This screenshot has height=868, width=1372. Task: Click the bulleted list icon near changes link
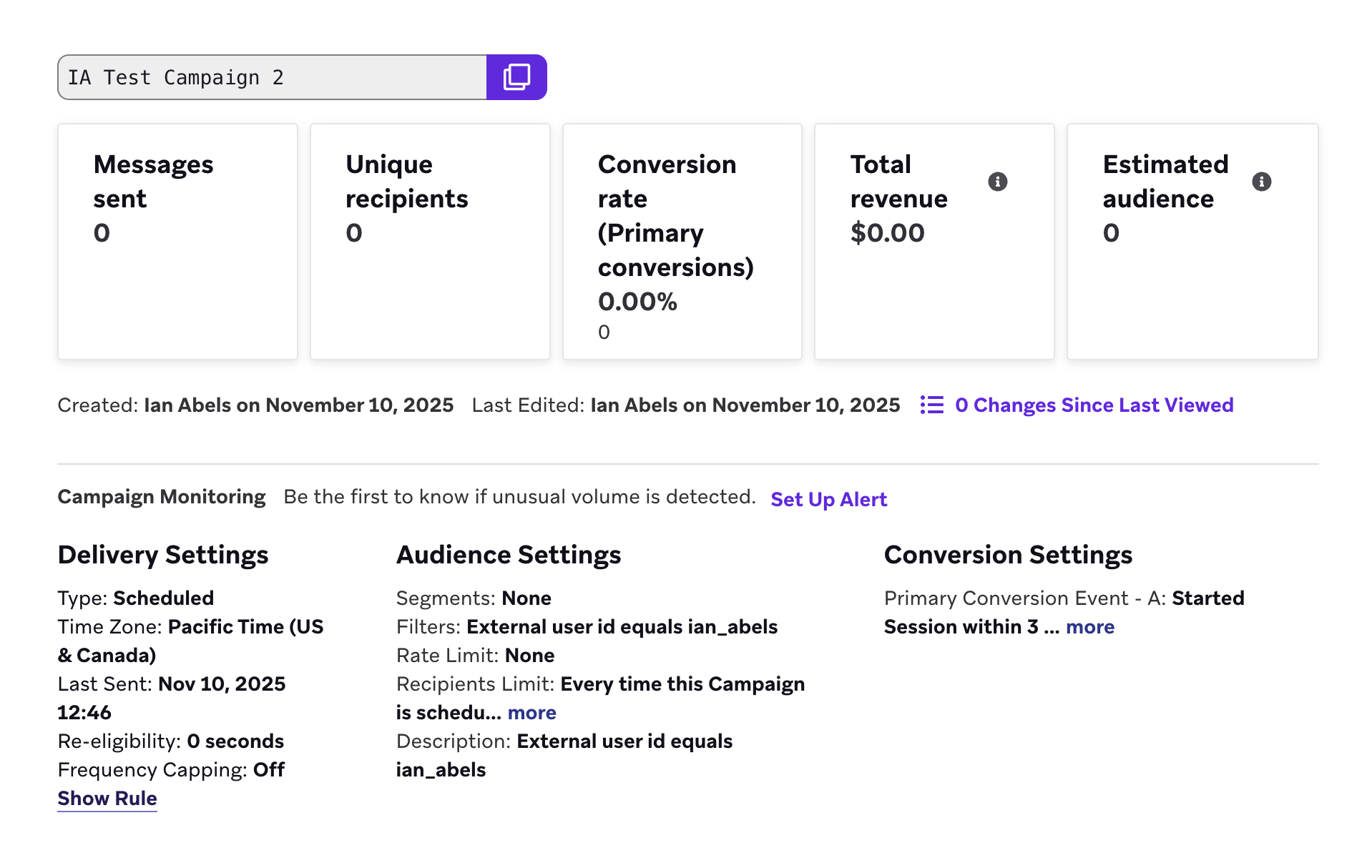pyautogui.click(x=932, y=405)
